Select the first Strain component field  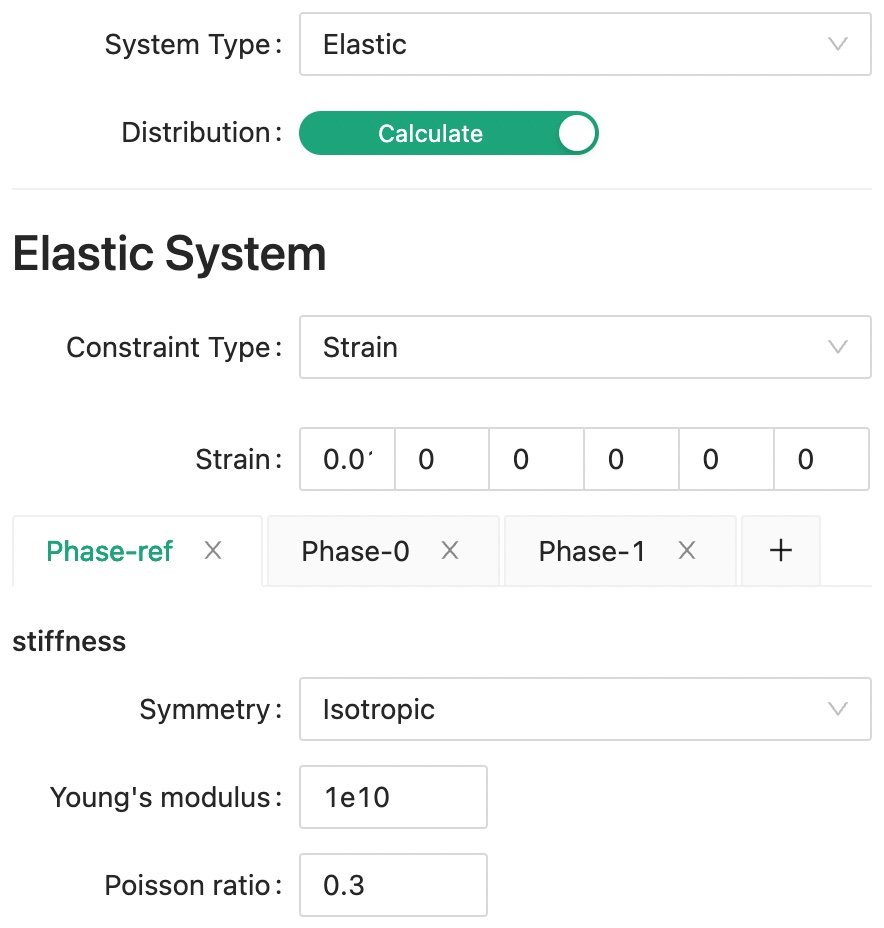pyautogui.click(x=346, y=459)
